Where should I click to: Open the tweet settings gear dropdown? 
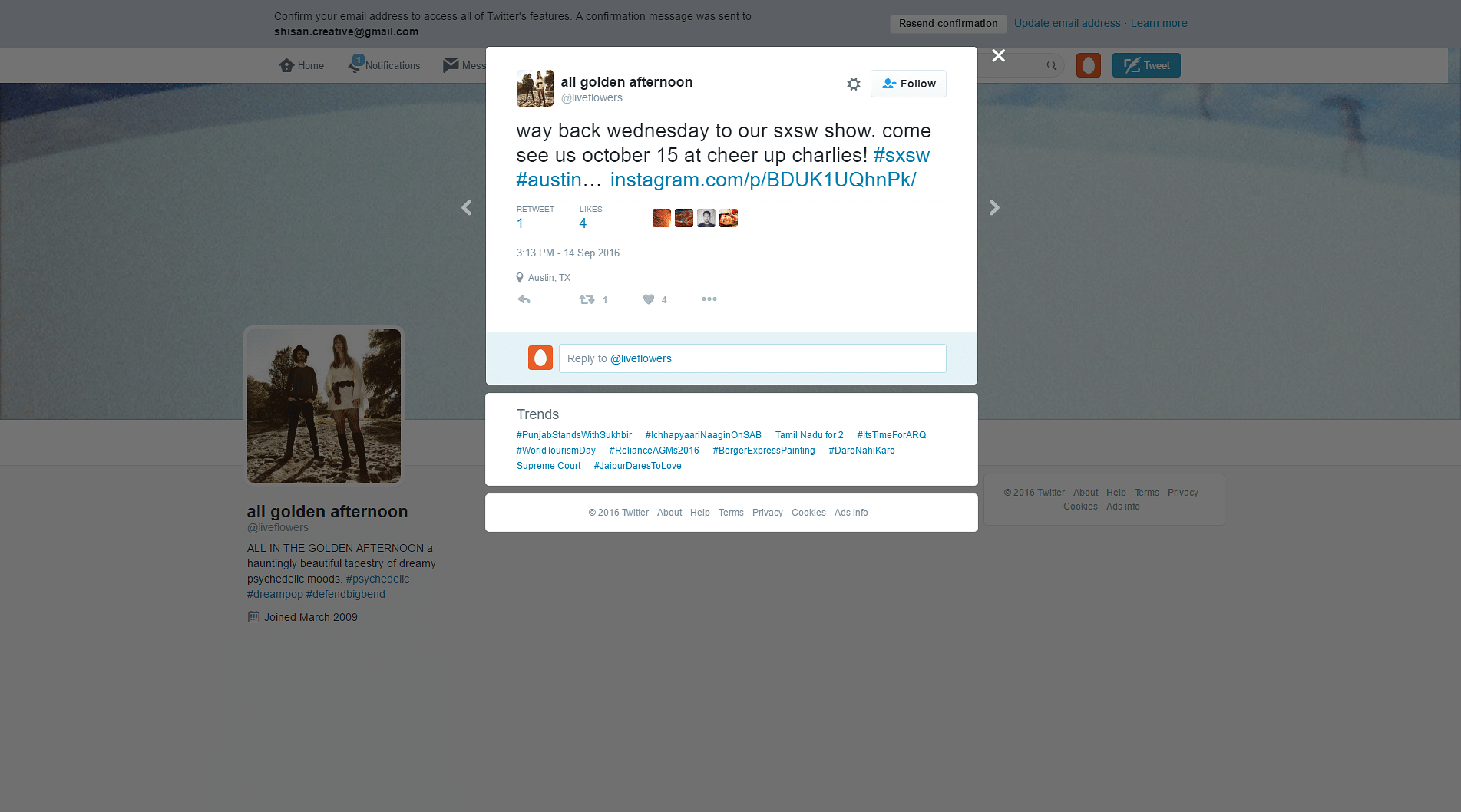854,84
